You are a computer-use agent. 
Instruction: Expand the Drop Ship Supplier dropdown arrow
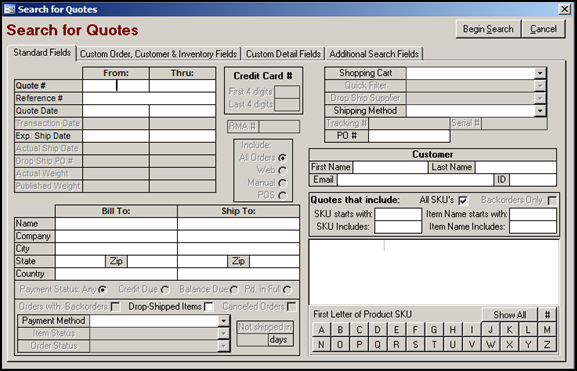[x=540, y=98]
